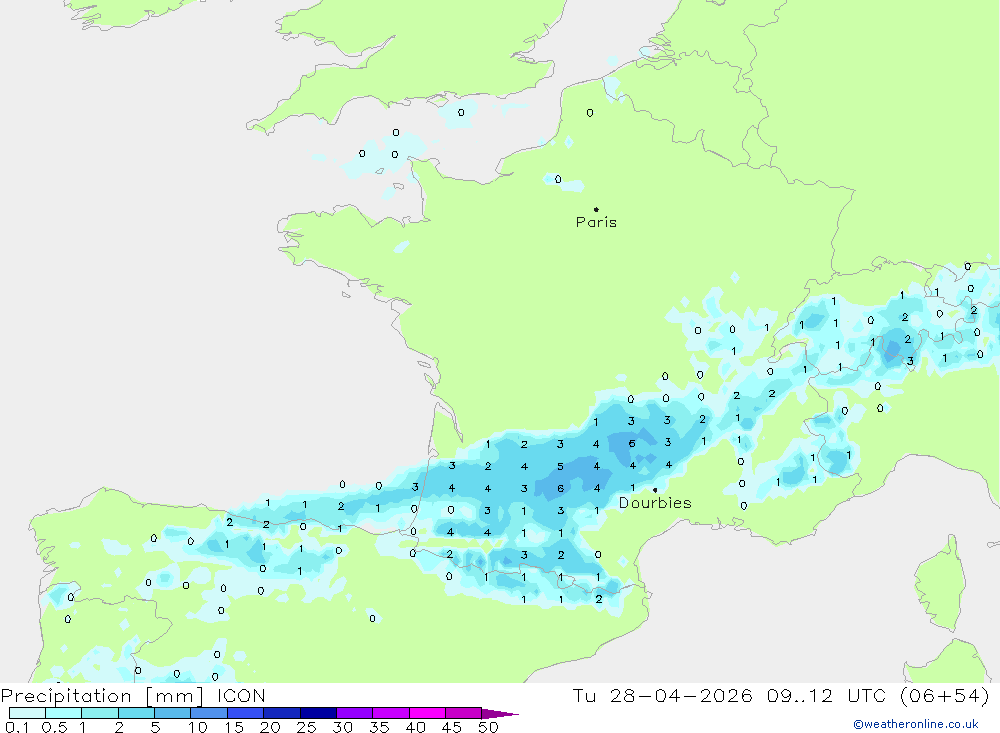1000x733 pixels.
Task: Select the Dourbies location dot marker
Action: tap(655, 490)
